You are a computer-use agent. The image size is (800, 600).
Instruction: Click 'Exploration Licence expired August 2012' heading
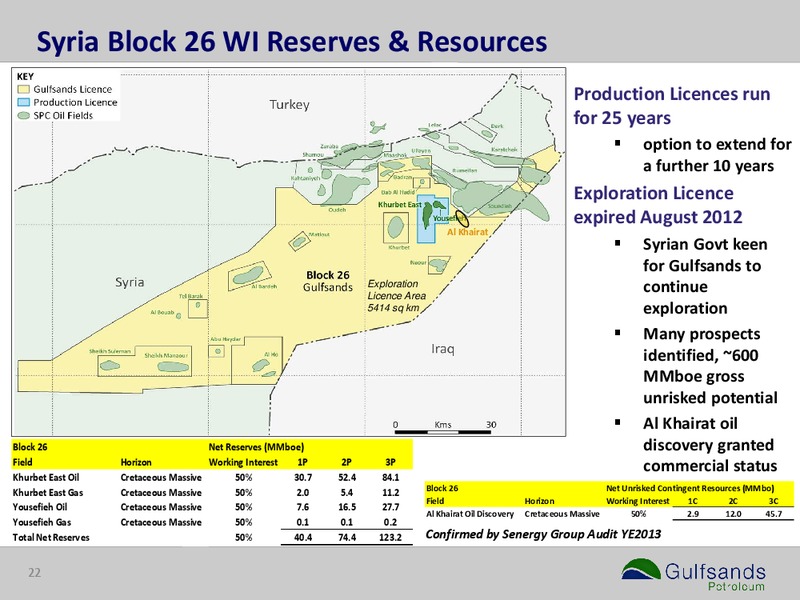658,205
